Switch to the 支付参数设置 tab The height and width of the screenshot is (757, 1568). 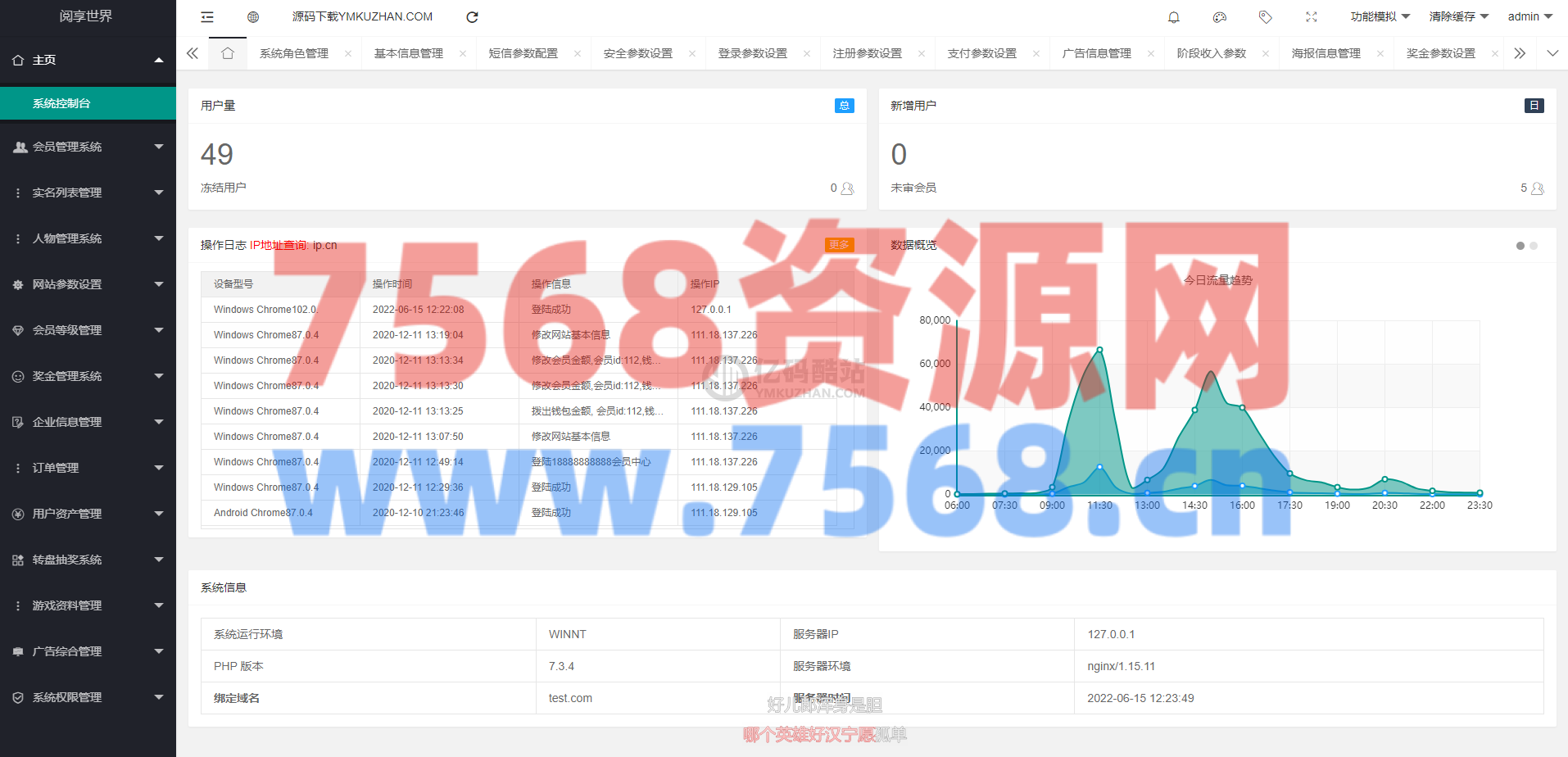pyautogui.click(x=981, y=53)
